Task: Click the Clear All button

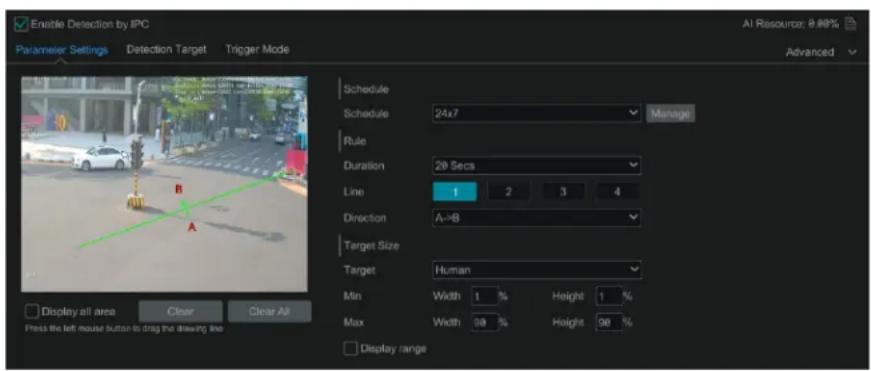Action: [x=269, y=312]
